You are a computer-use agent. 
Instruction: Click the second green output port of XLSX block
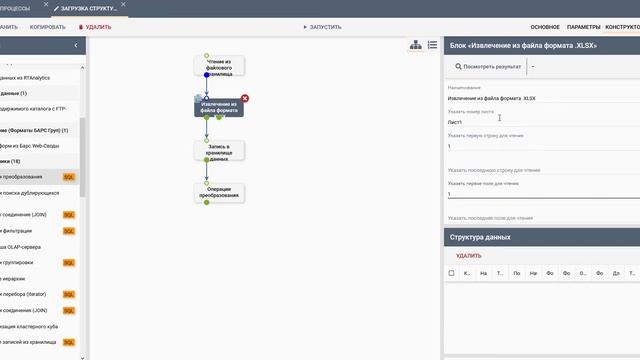pyautogui.click(x=219, y=118)
